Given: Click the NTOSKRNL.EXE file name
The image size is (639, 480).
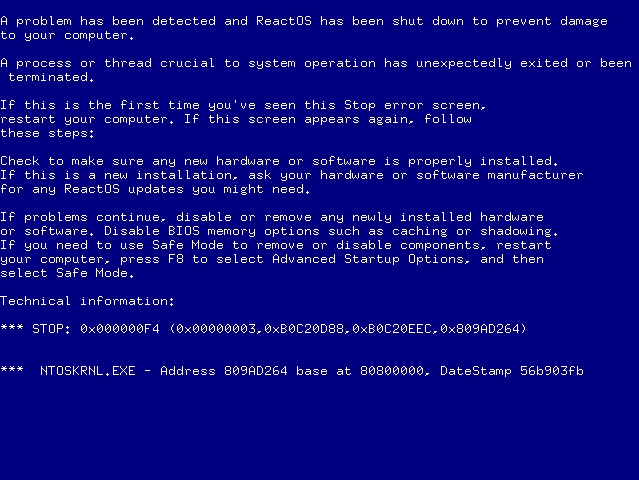Looking at the screenshot, I should (88, 370).
